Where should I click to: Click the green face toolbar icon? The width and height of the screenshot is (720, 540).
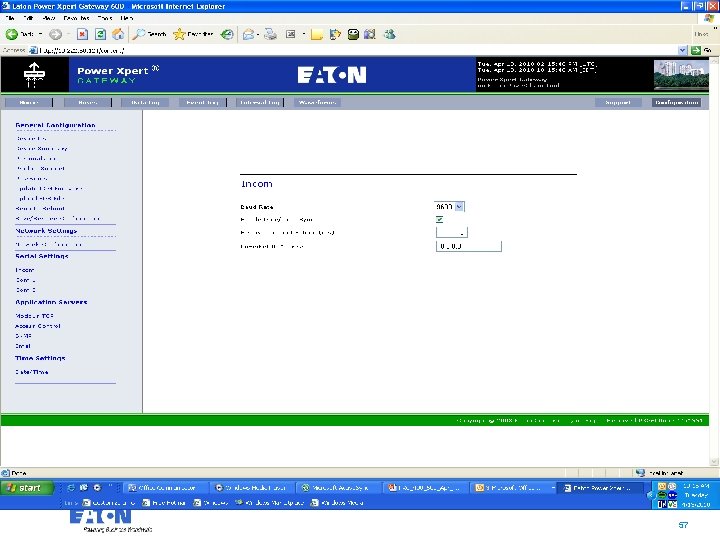pyautogui.click(x=353, y=34)
